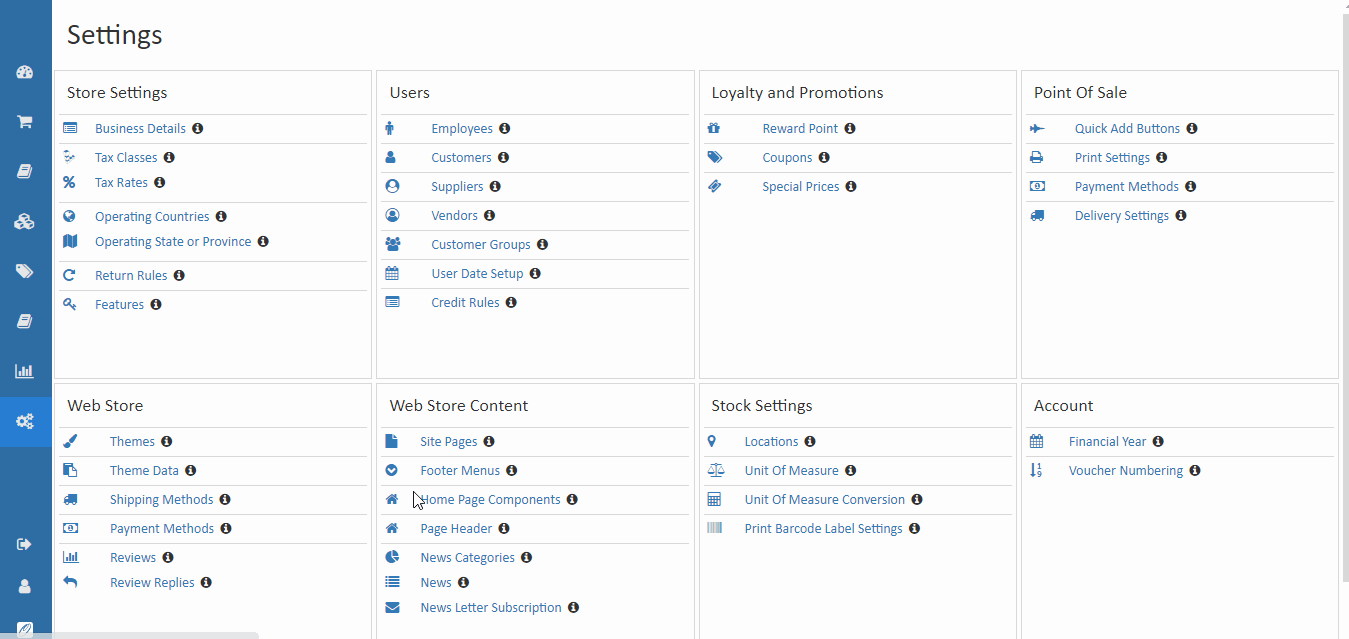Click the sign-out arrow sidebar icon
1349x639 pixels.
pos(25,544)
